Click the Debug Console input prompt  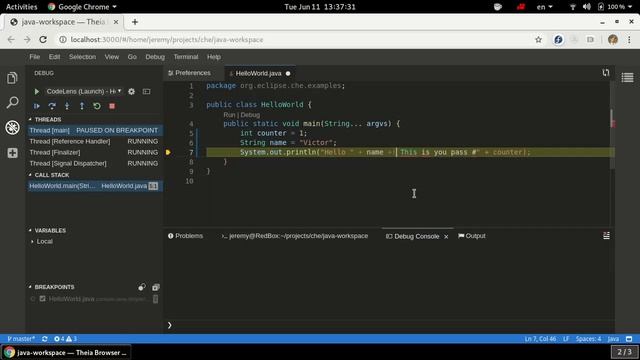pos(390,325)
